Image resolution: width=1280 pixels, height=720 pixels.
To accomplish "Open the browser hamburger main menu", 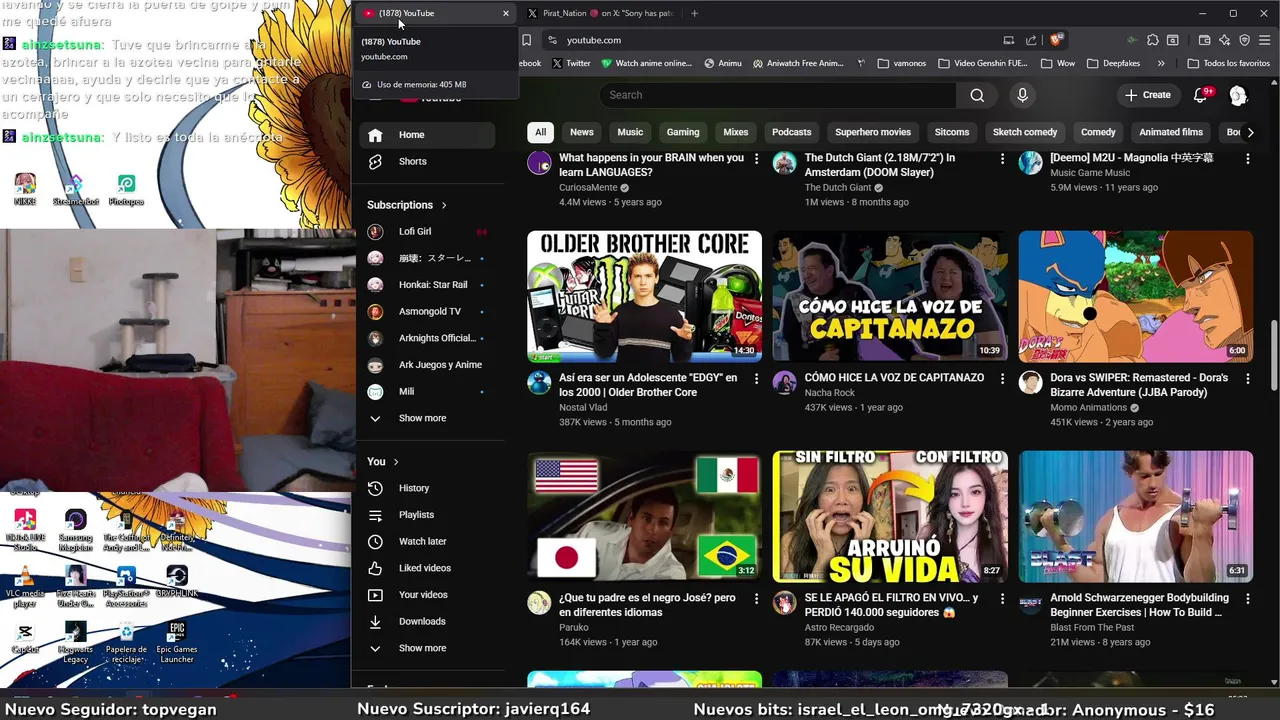I will (x=1265, y=40).
